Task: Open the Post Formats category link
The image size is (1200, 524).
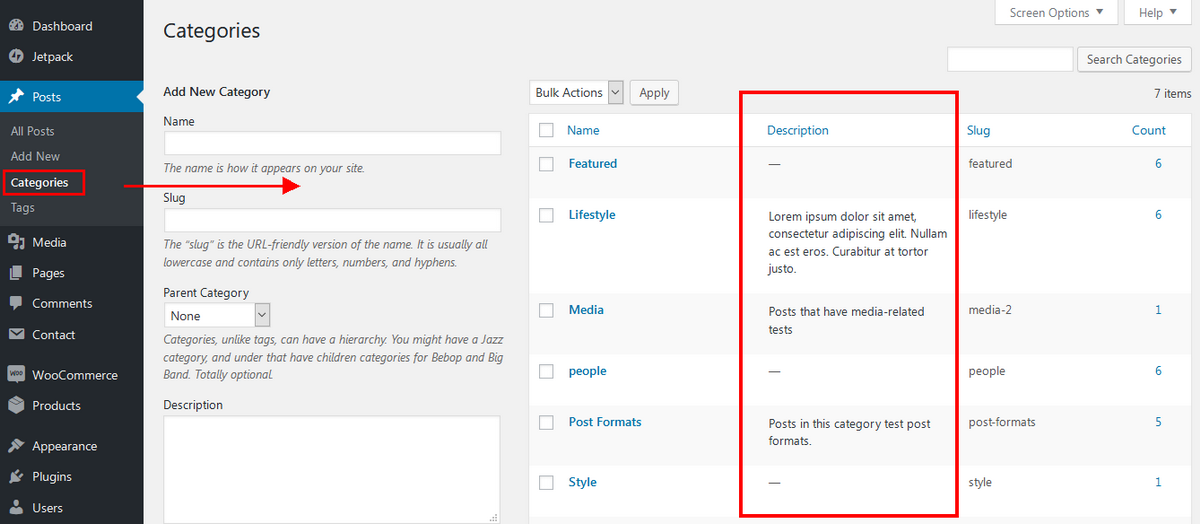Action: point(605,422)
